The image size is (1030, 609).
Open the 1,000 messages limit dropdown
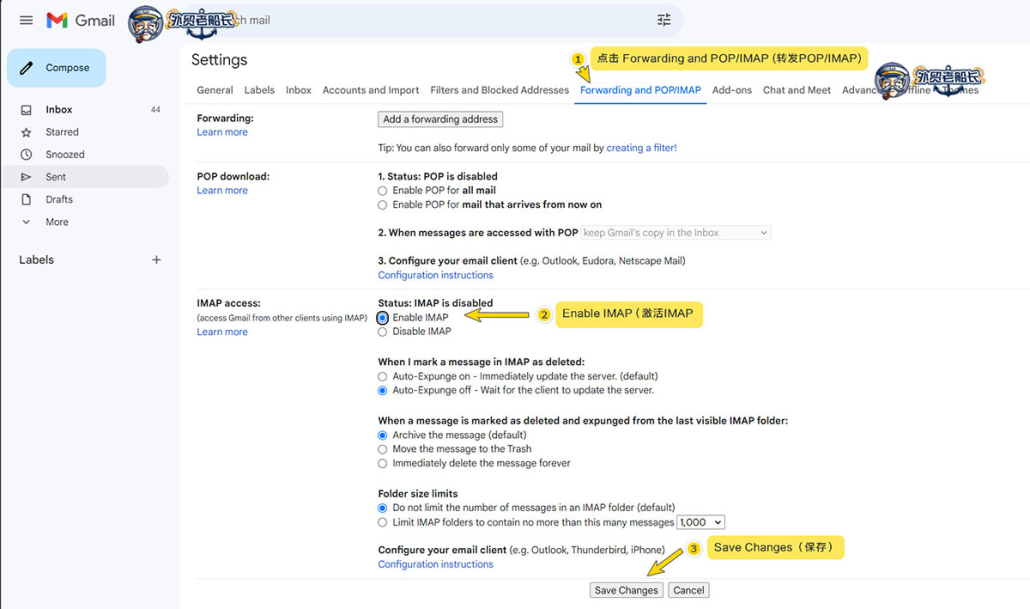click(701, 522)
